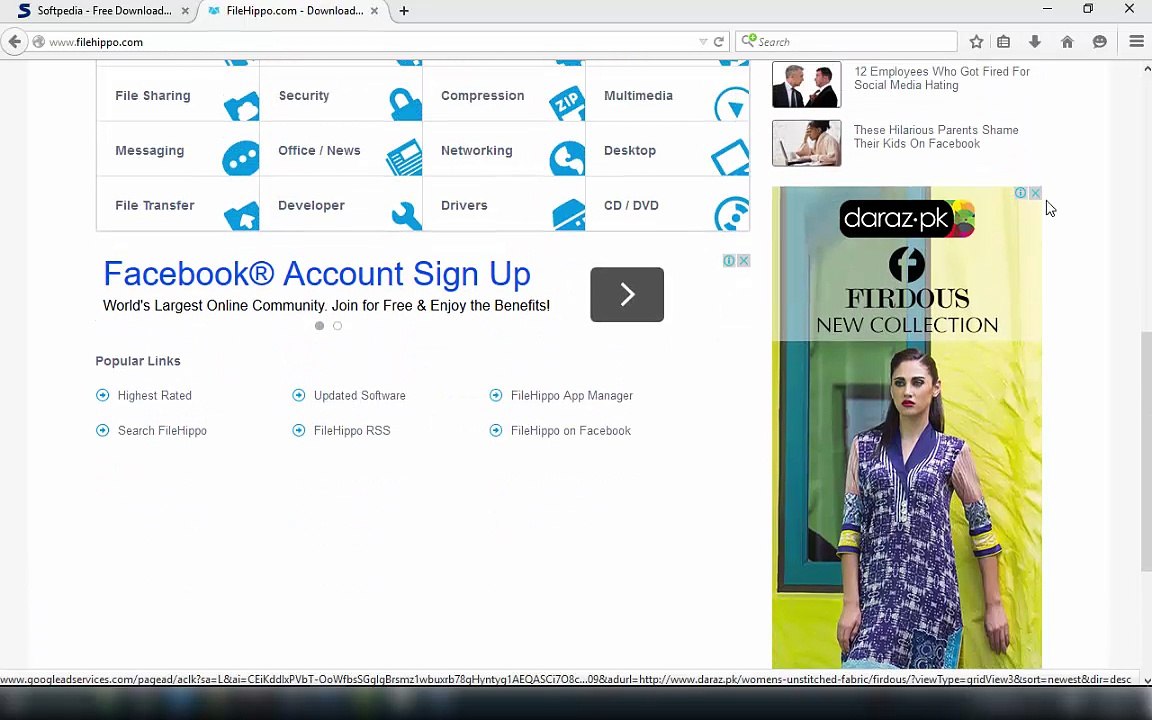Image resolution: width=1152 pixels, height=720 pixels.
Task: Open the bookmarks list icon
Action: 1004,42
